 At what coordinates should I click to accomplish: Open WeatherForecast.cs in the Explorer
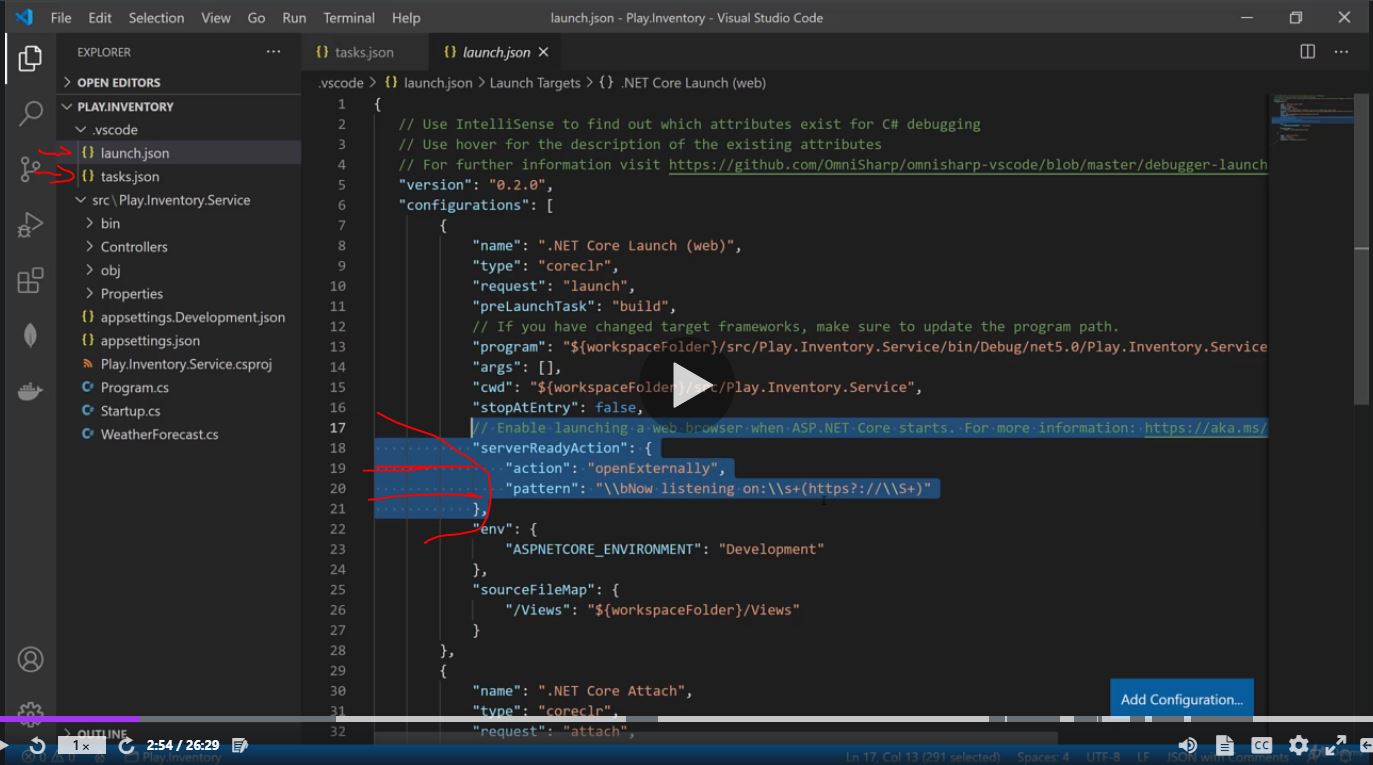(x=179, y=434)
